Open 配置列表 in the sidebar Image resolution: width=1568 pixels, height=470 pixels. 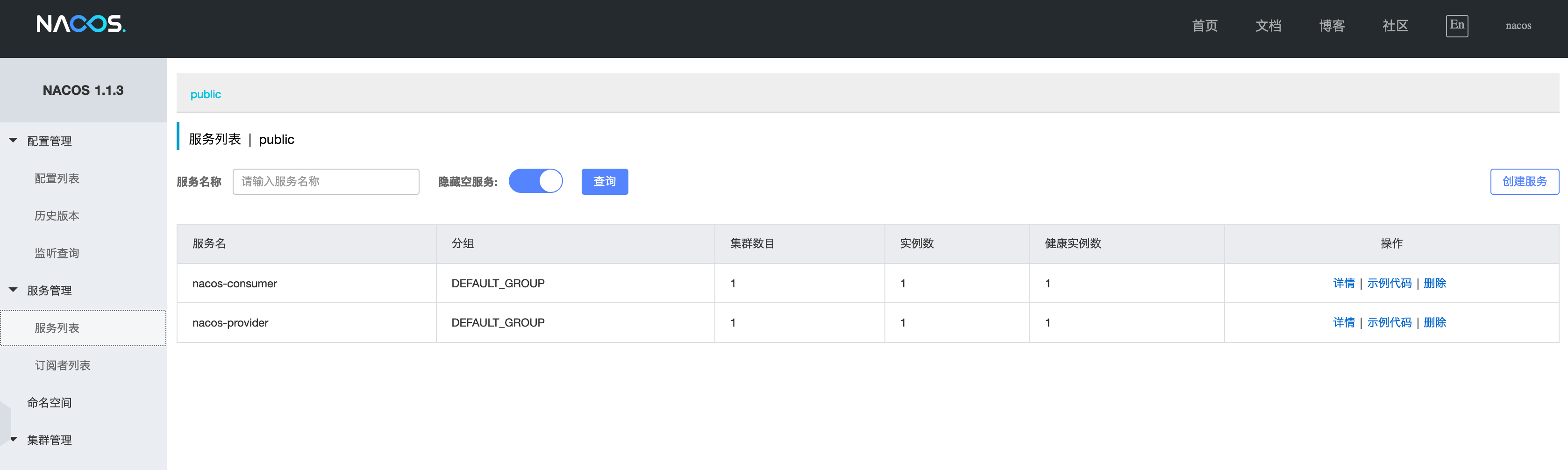[57, 178]
